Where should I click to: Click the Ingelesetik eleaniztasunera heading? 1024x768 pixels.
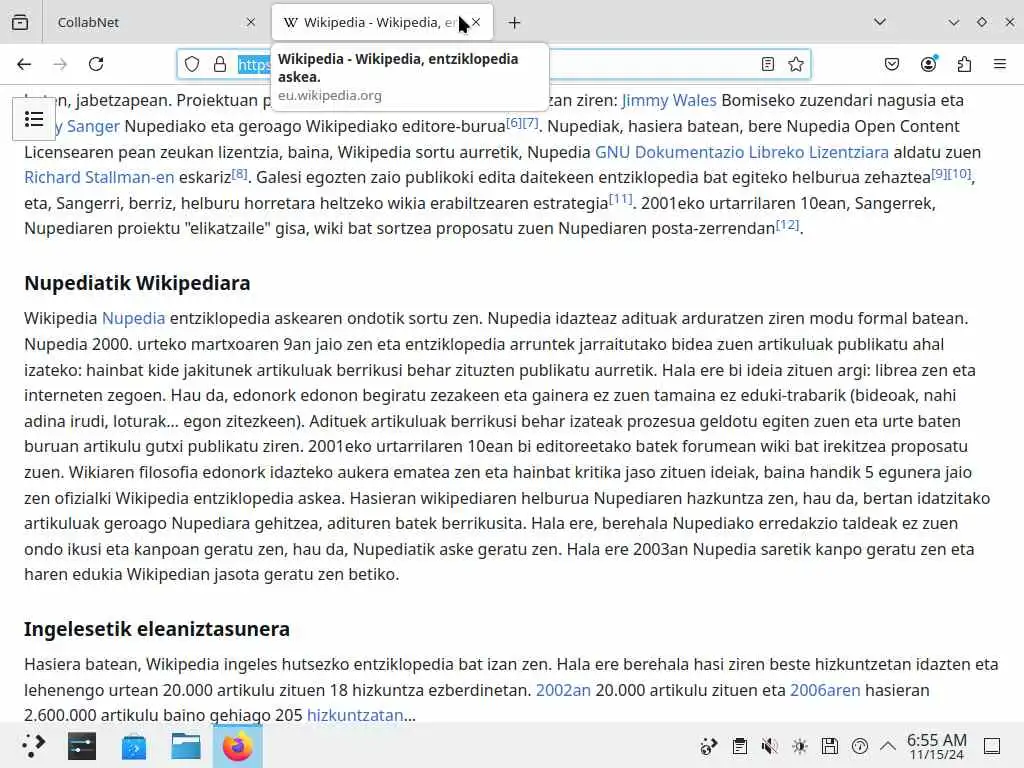click(x=157, y=629)
